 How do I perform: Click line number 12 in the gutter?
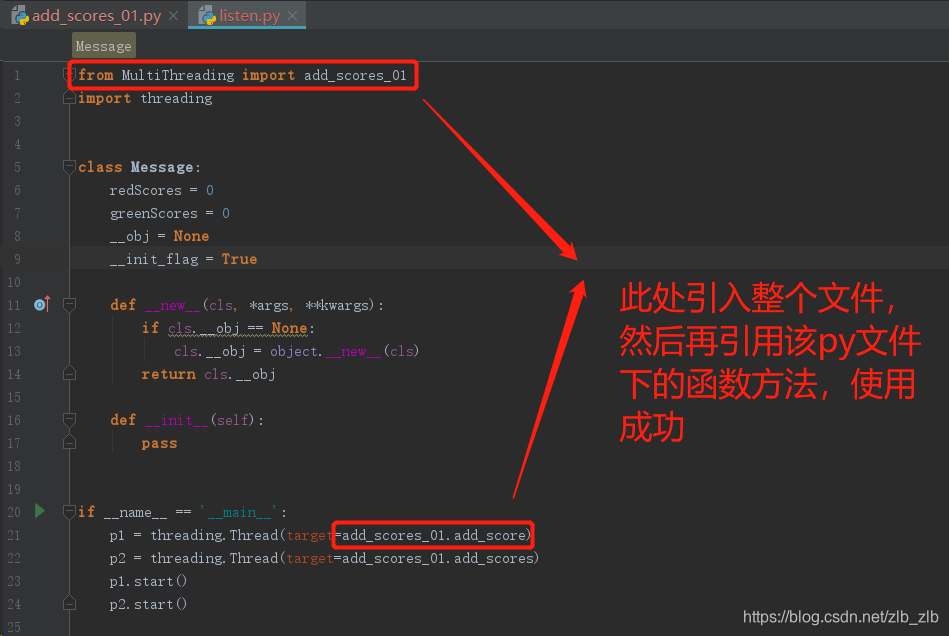tap(17, 328)
